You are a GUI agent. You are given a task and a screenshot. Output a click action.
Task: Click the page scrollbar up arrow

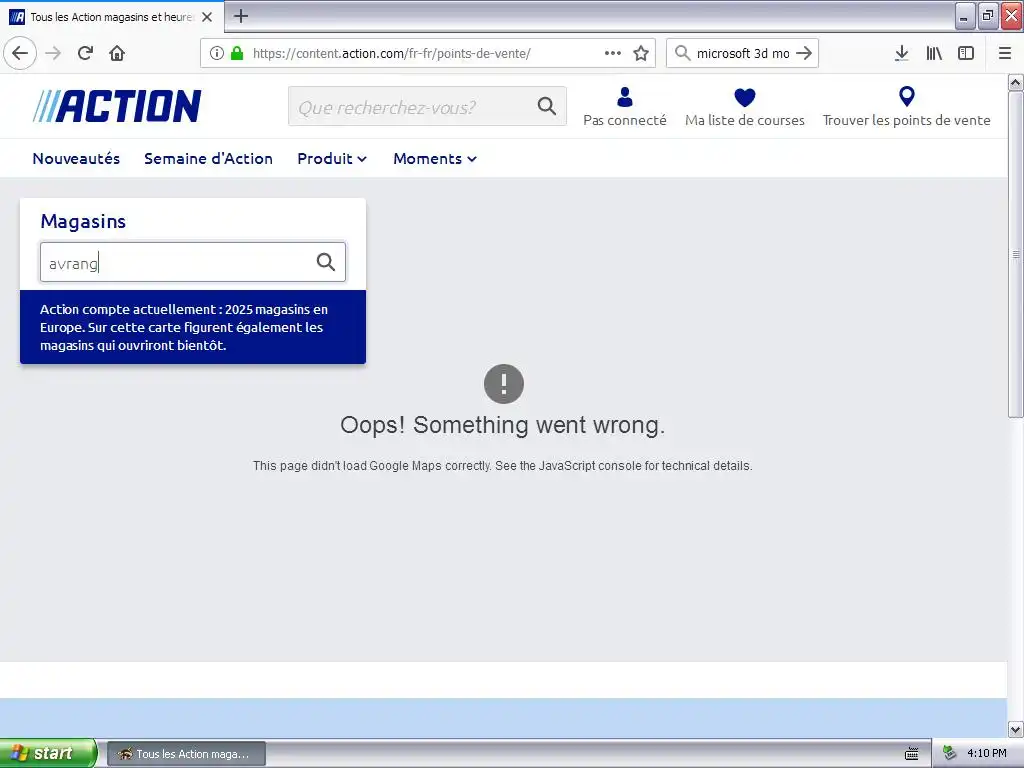1015,82
